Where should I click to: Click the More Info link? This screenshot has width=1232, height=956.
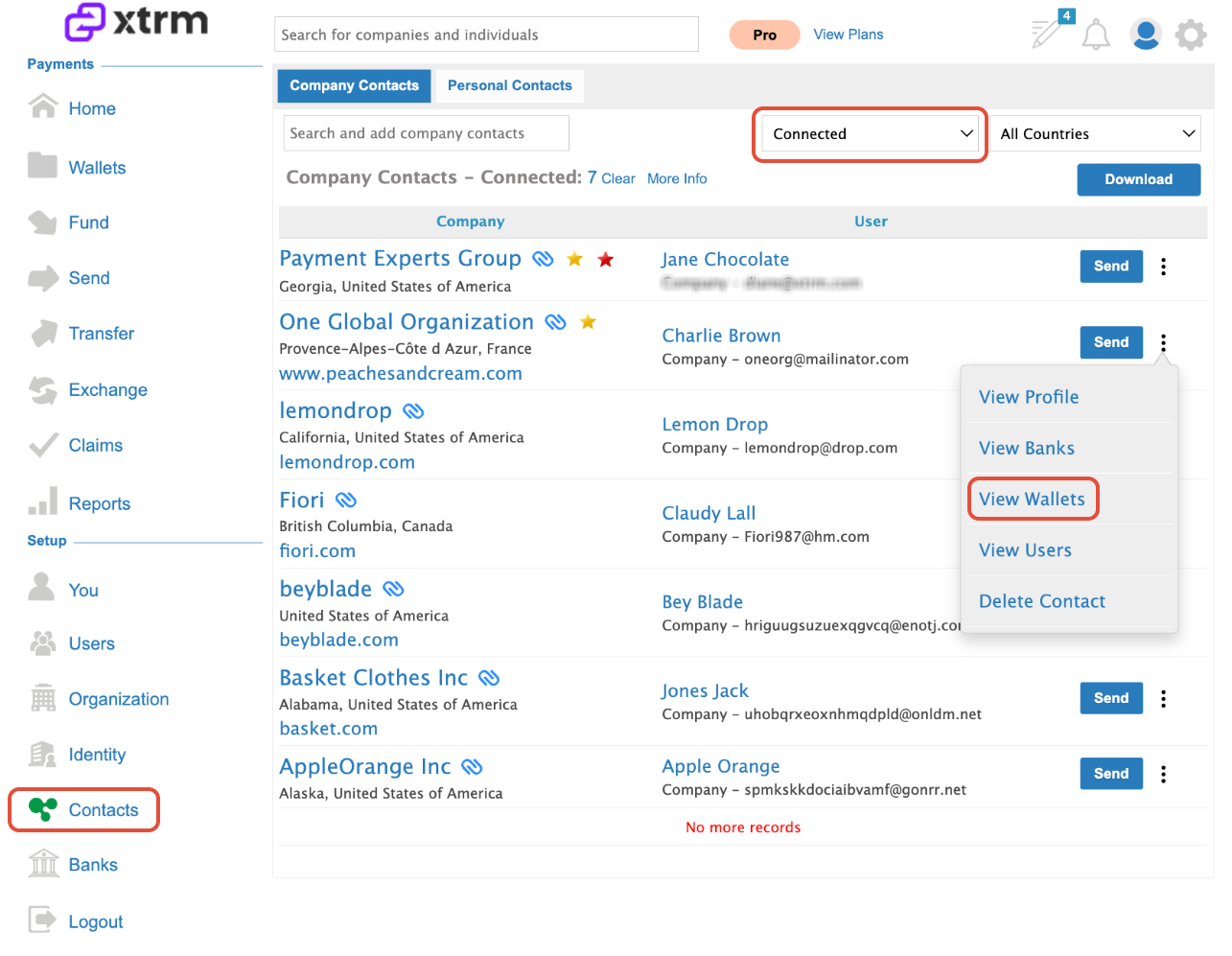click(x=677, y=179)
